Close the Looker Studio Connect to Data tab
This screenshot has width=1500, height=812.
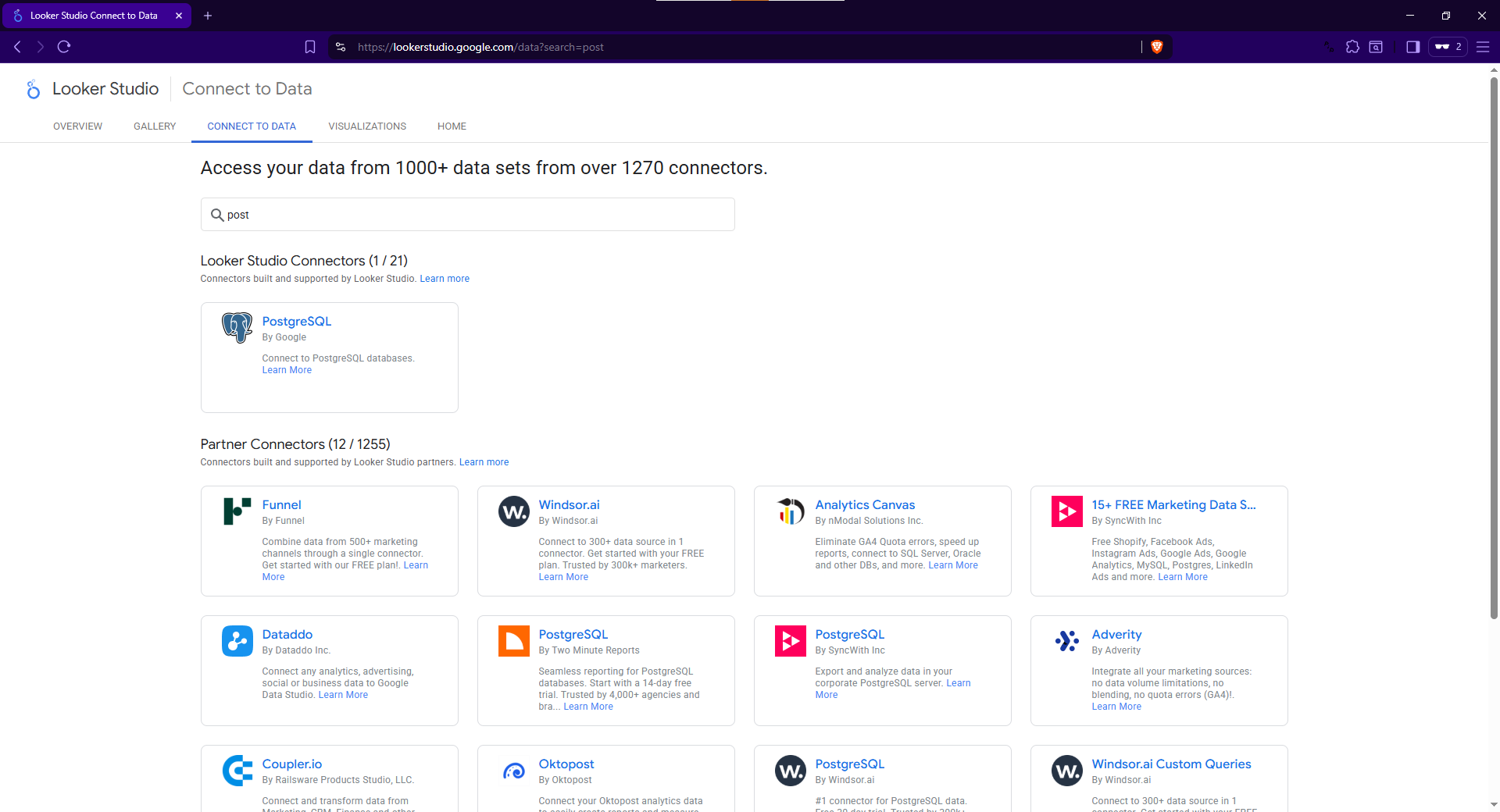pyautogui.click(x=179, y=16)
